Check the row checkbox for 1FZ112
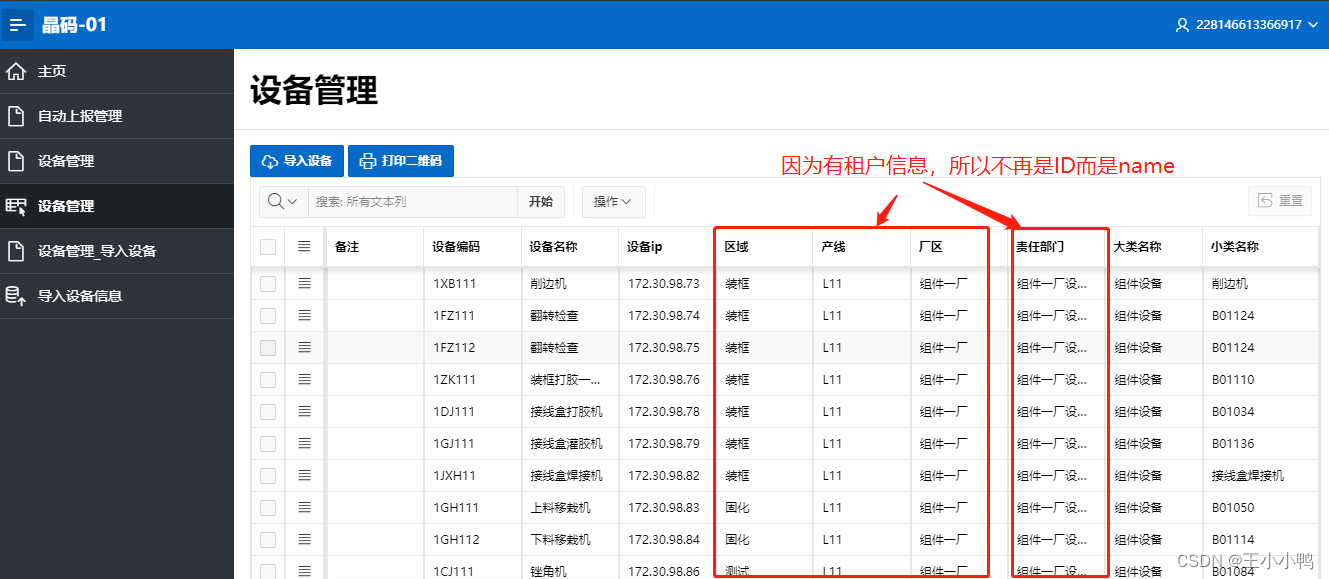 268,348
